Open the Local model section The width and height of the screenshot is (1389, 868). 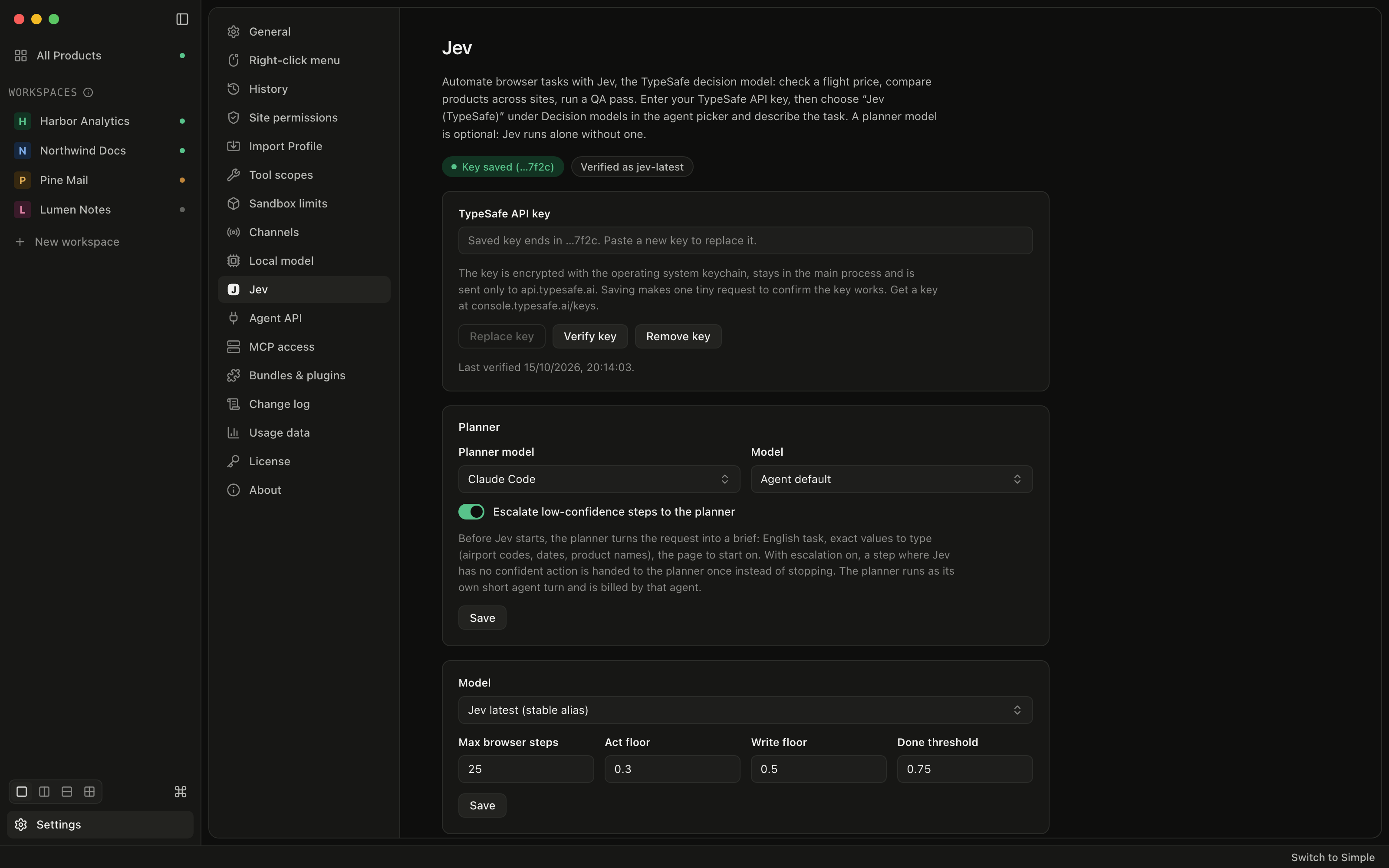point(304,261)
